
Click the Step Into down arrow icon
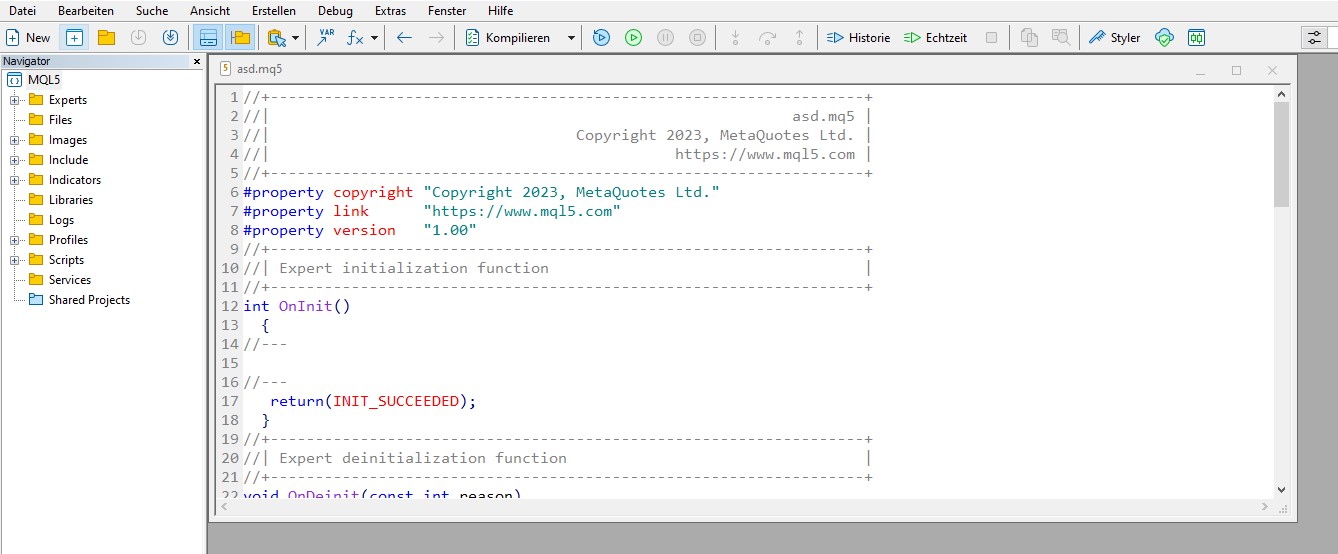[735, 37]
